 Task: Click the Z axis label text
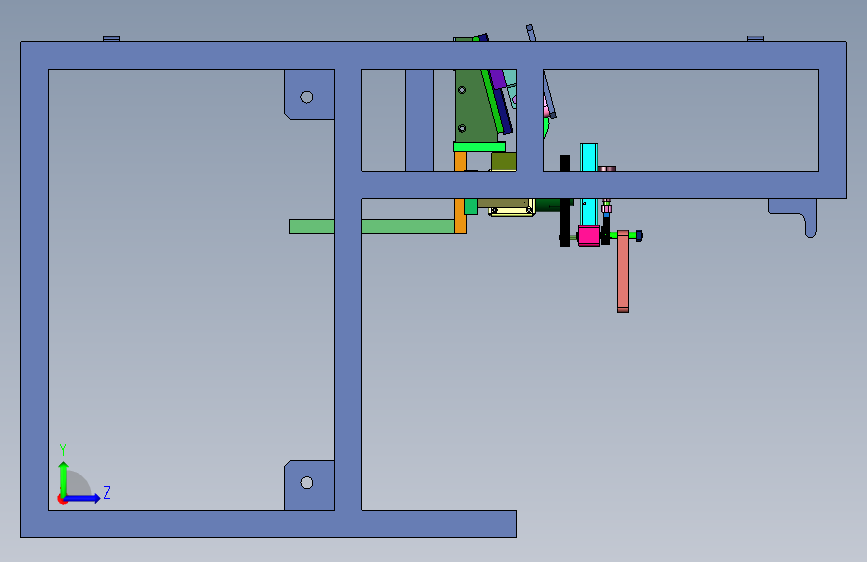pyautogui.click(x=107, y=492)
